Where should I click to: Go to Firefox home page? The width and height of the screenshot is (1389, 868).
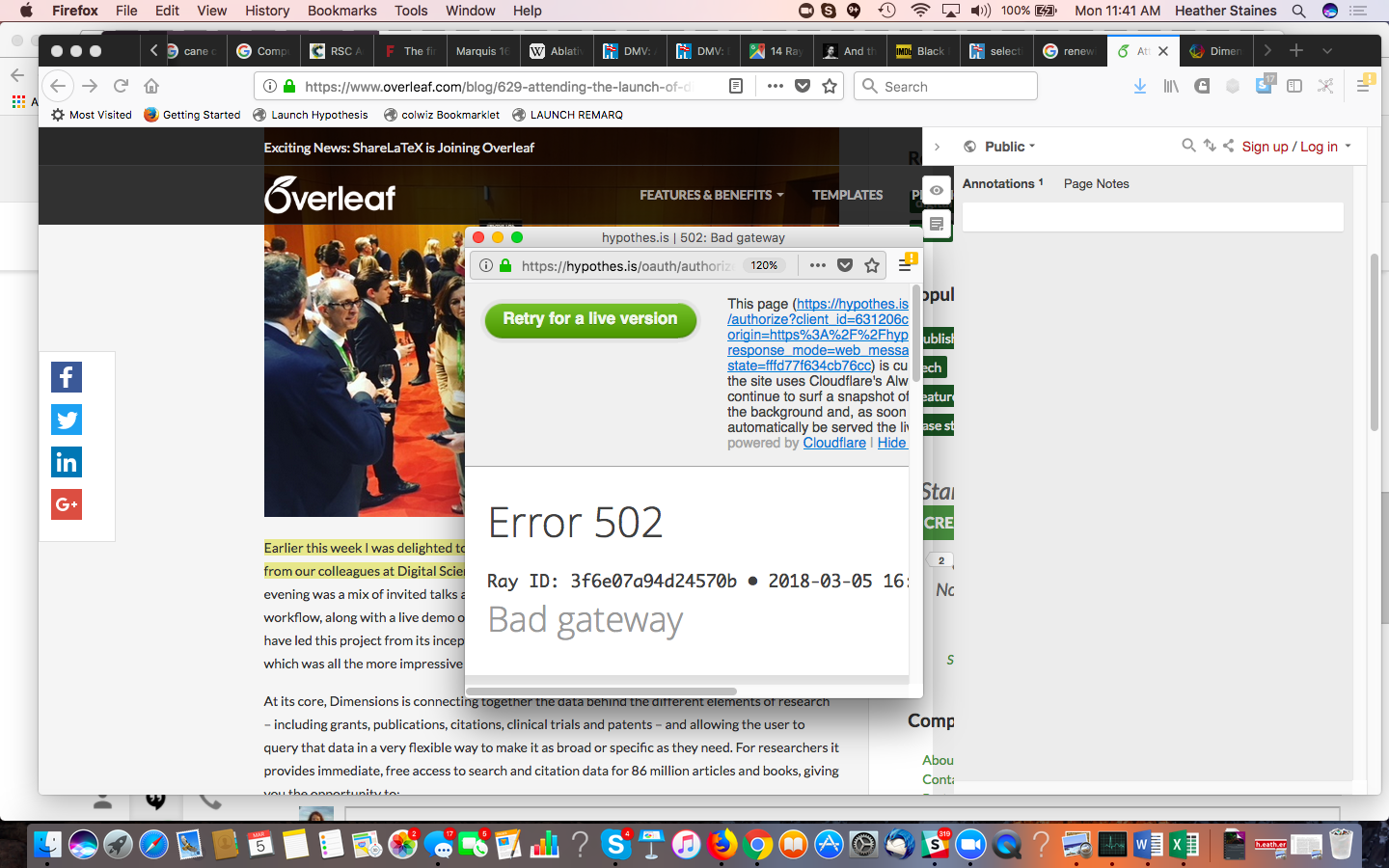[151, 86]
